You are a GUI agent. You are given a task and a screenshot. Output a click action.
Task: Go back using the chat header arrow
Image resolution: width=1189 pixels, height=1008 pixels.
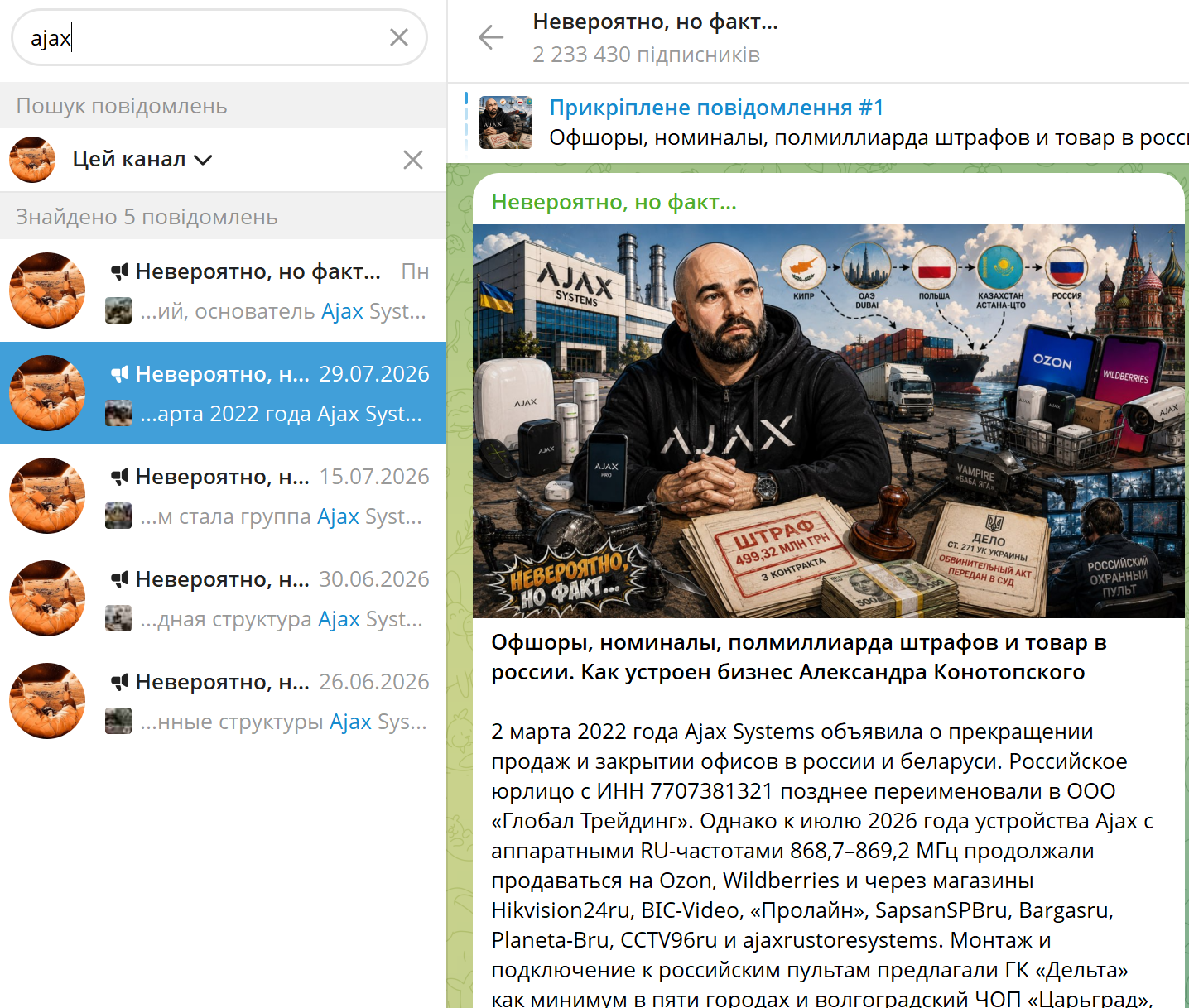491,37
